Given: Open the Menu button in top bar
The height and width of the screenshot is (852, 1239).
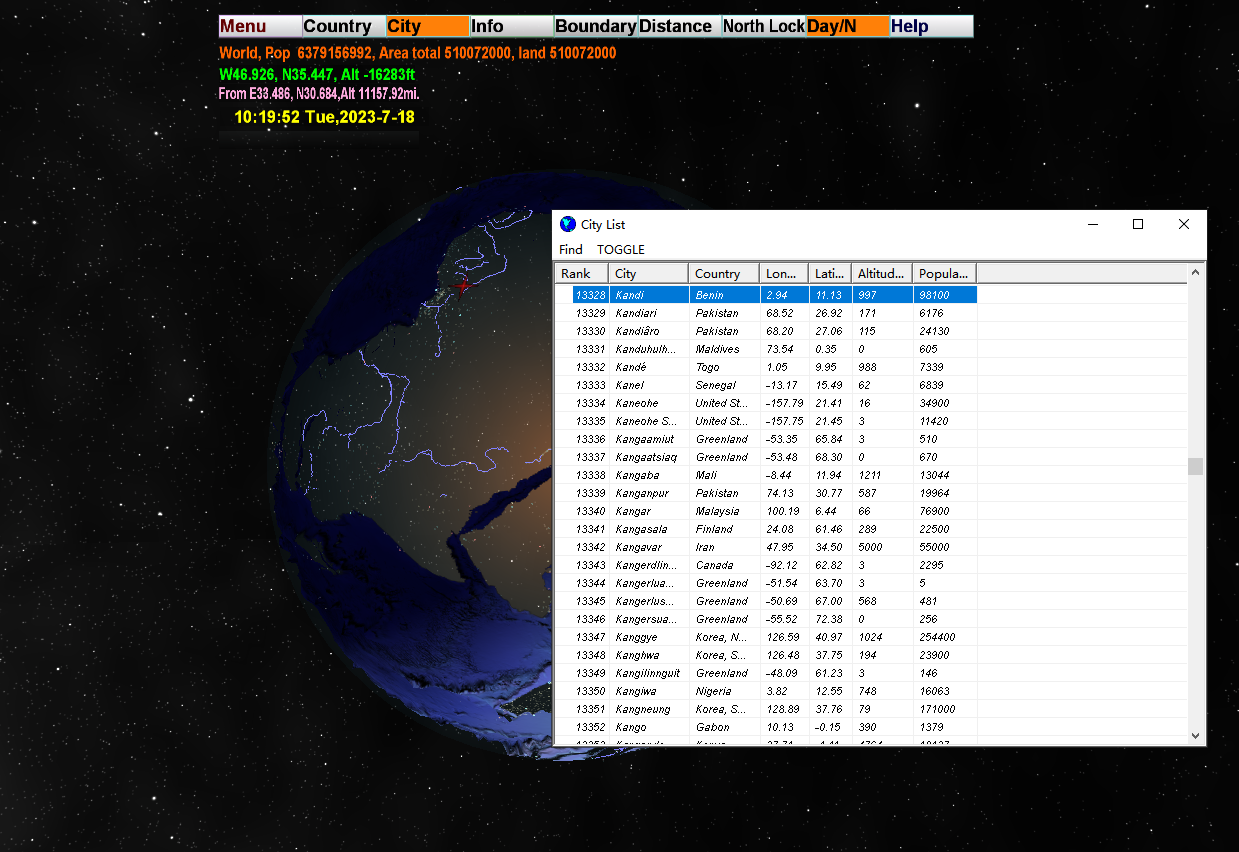Looking at the screenshot, I should click(260, 26).
